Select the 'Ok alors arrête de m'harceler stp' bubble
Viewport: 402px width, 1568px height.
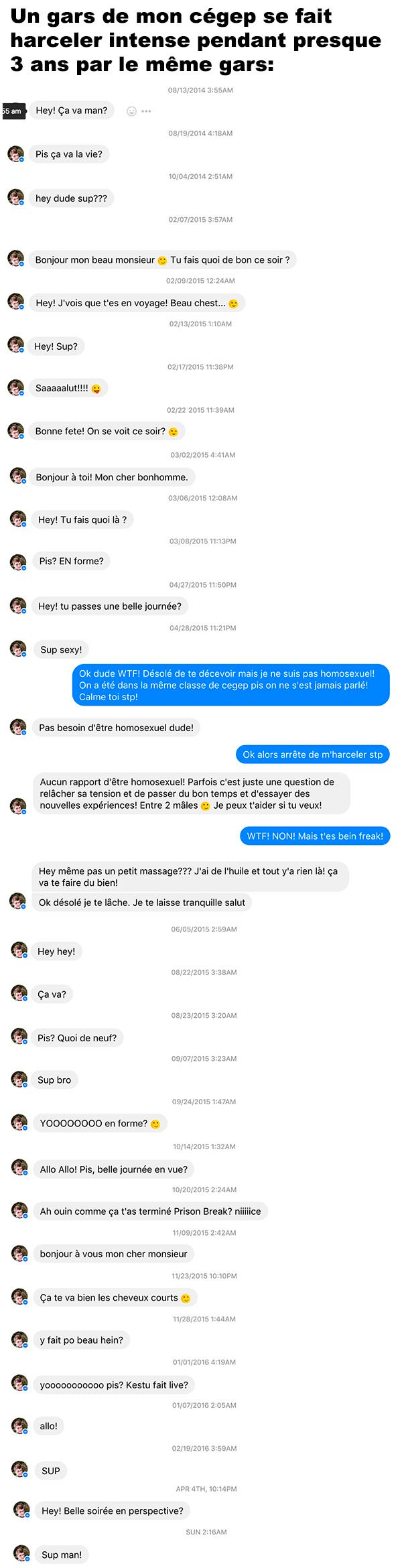[x=313, y=755]
